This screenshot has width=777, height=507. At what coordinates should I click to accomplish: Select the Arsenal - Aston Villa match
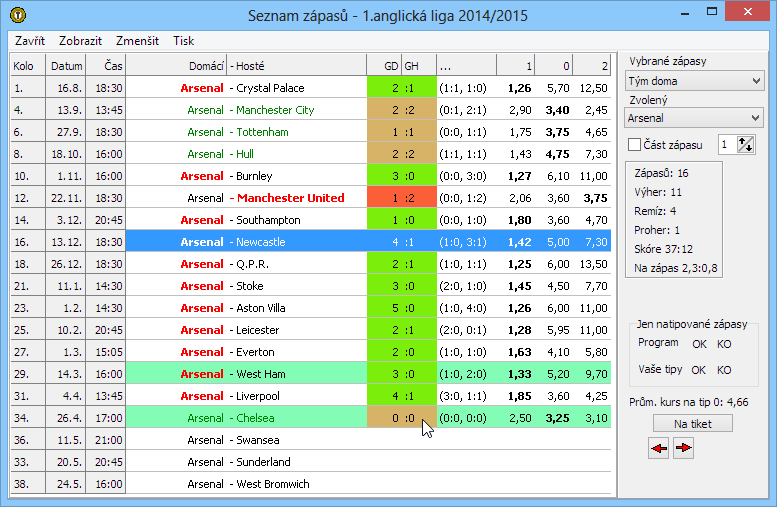pos(311,308)
